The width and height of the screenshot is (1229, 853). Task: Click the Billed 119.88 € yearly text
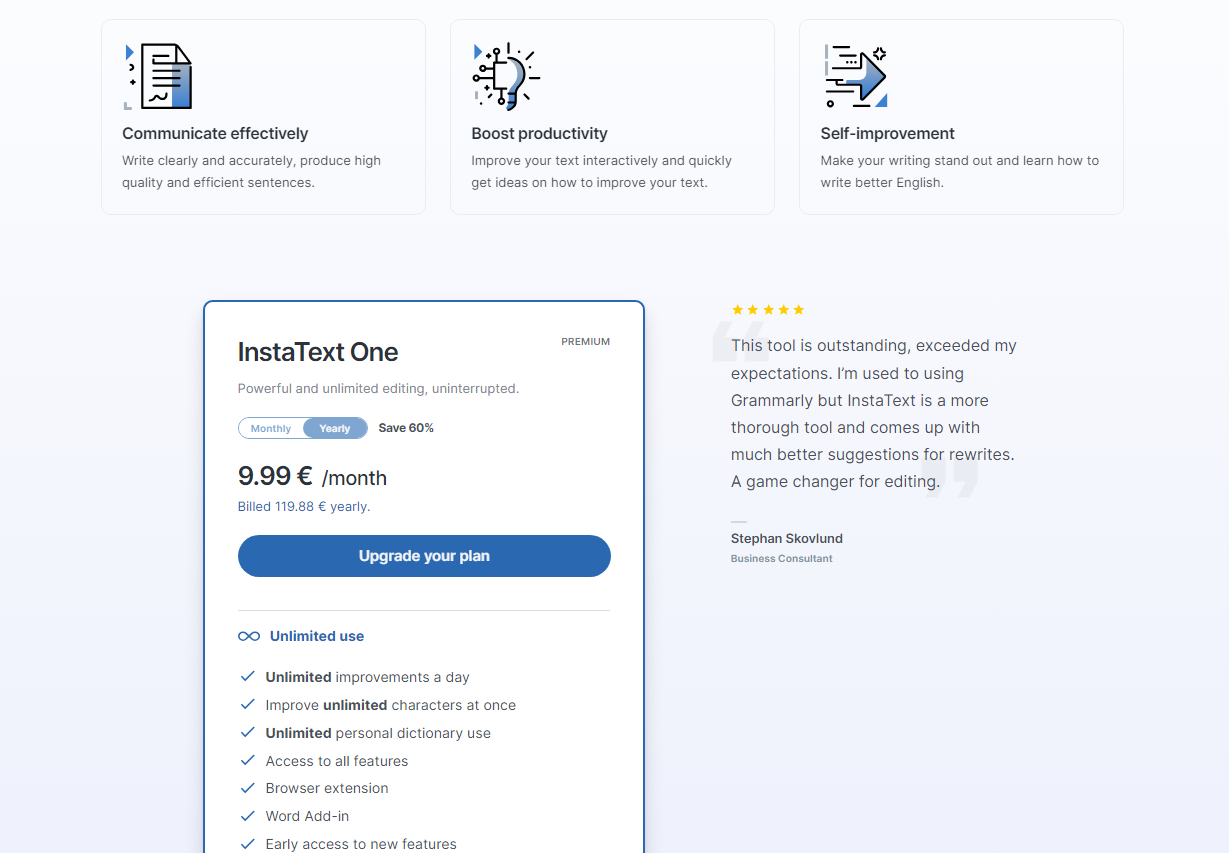click(304, 507)
